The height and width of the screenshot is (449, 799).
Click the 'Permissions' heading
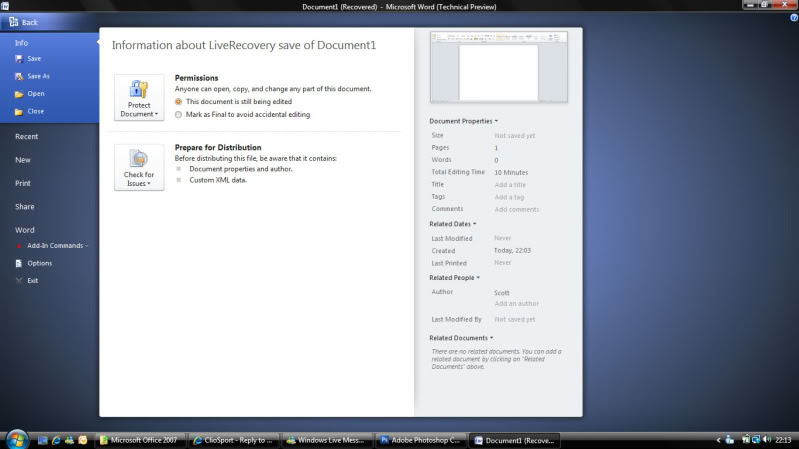click(196, 78)
